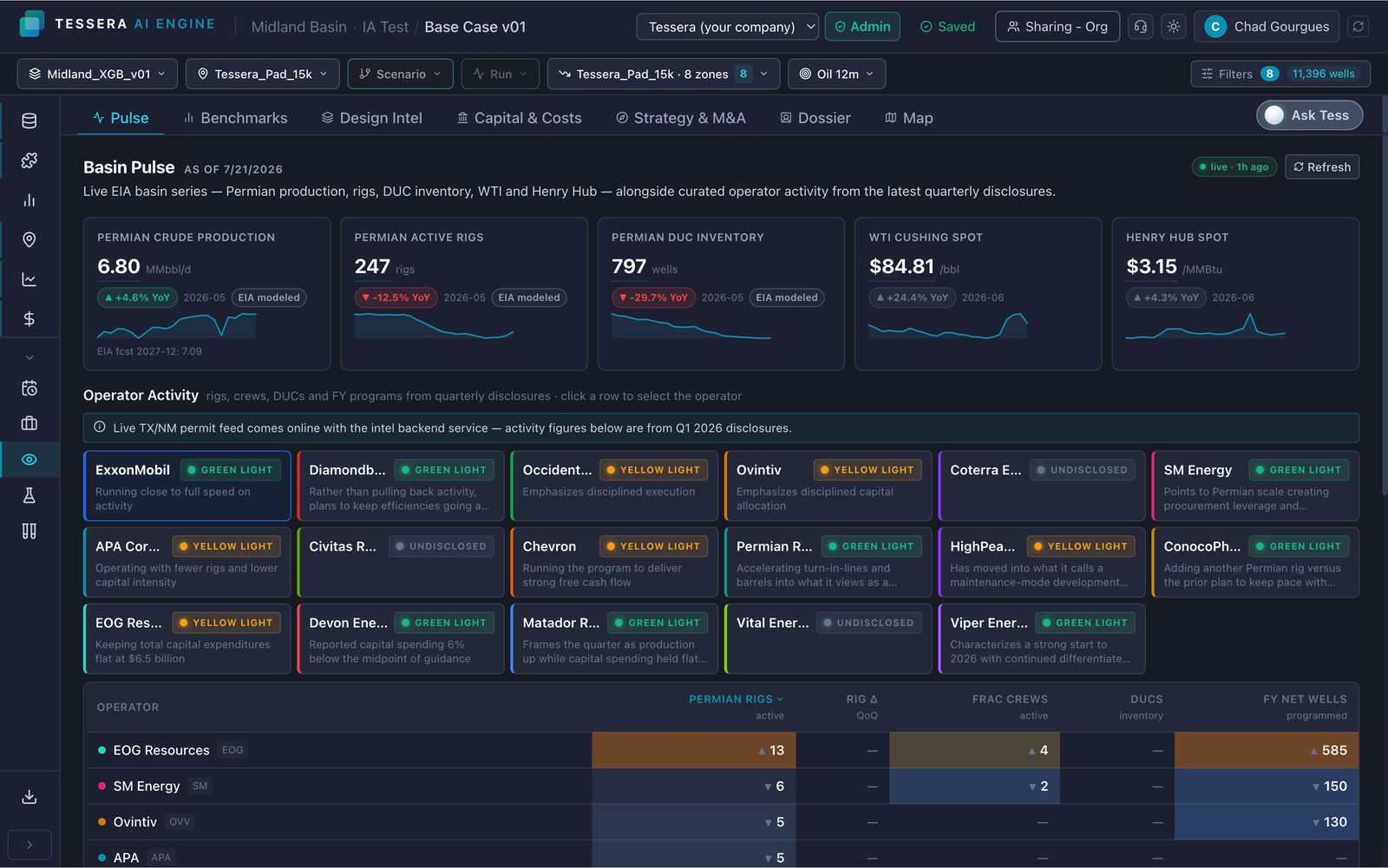Click the Admin badge button
The height and width of the screenshot is (868, 1388).
[862, 27]
